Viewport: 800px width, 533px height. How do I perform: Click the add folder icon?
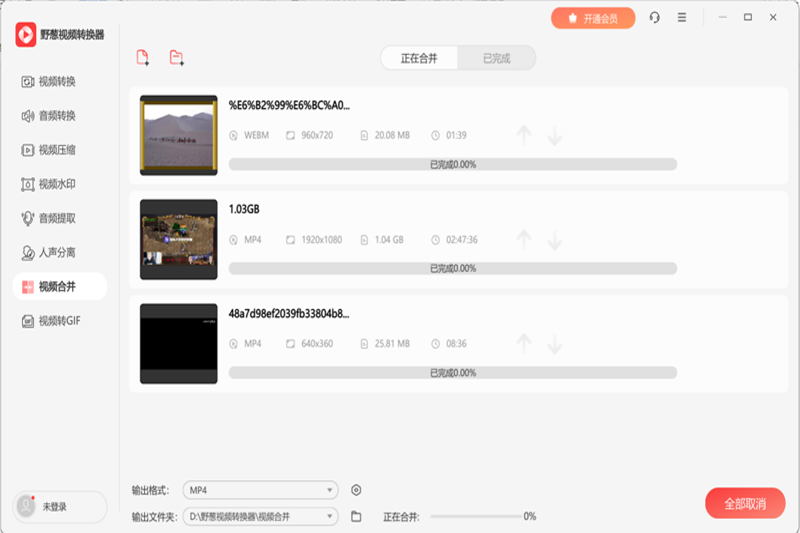[x=176, y=58]
